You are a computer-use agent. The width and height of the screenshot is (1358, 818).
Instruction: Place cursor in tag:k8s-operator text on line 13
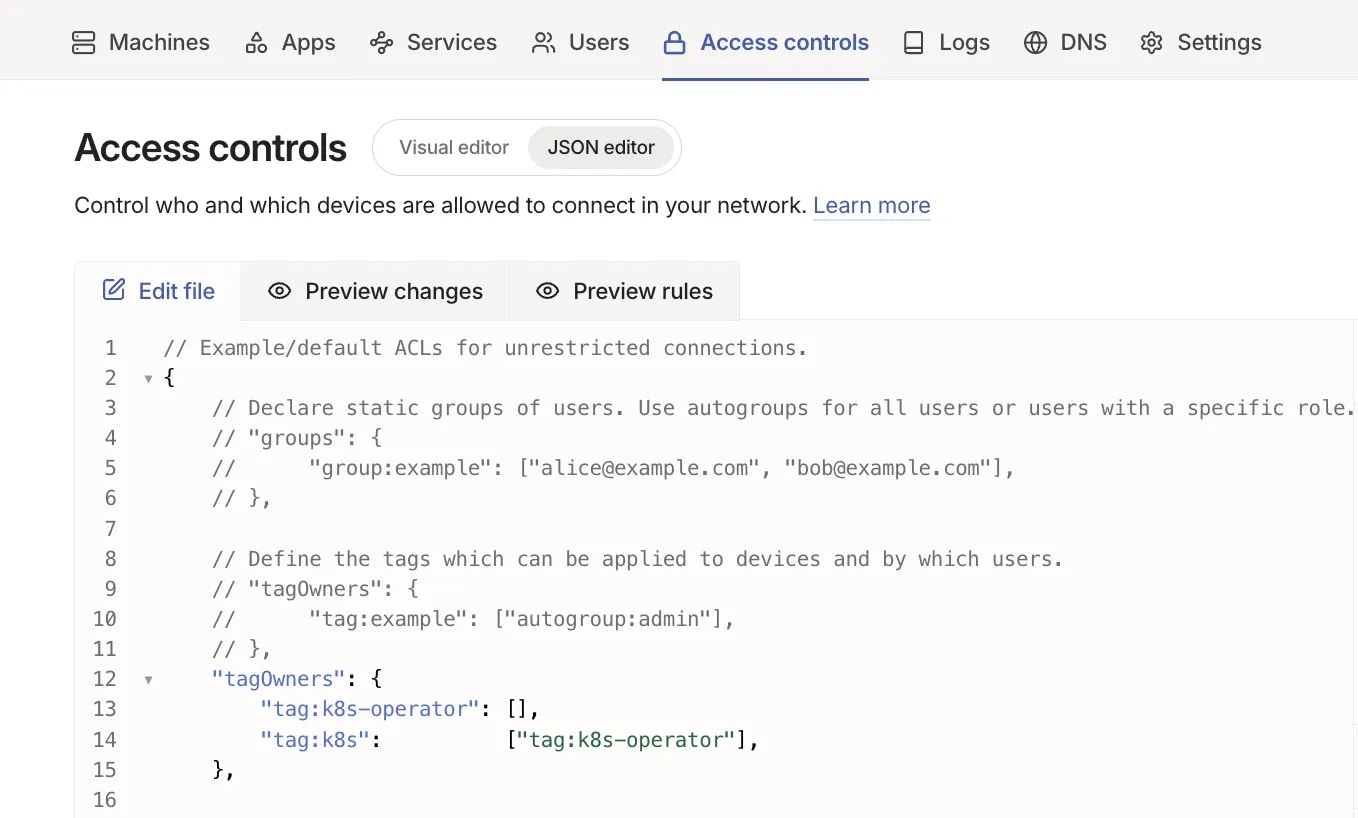pyautogui.click(x=364, y=709)
